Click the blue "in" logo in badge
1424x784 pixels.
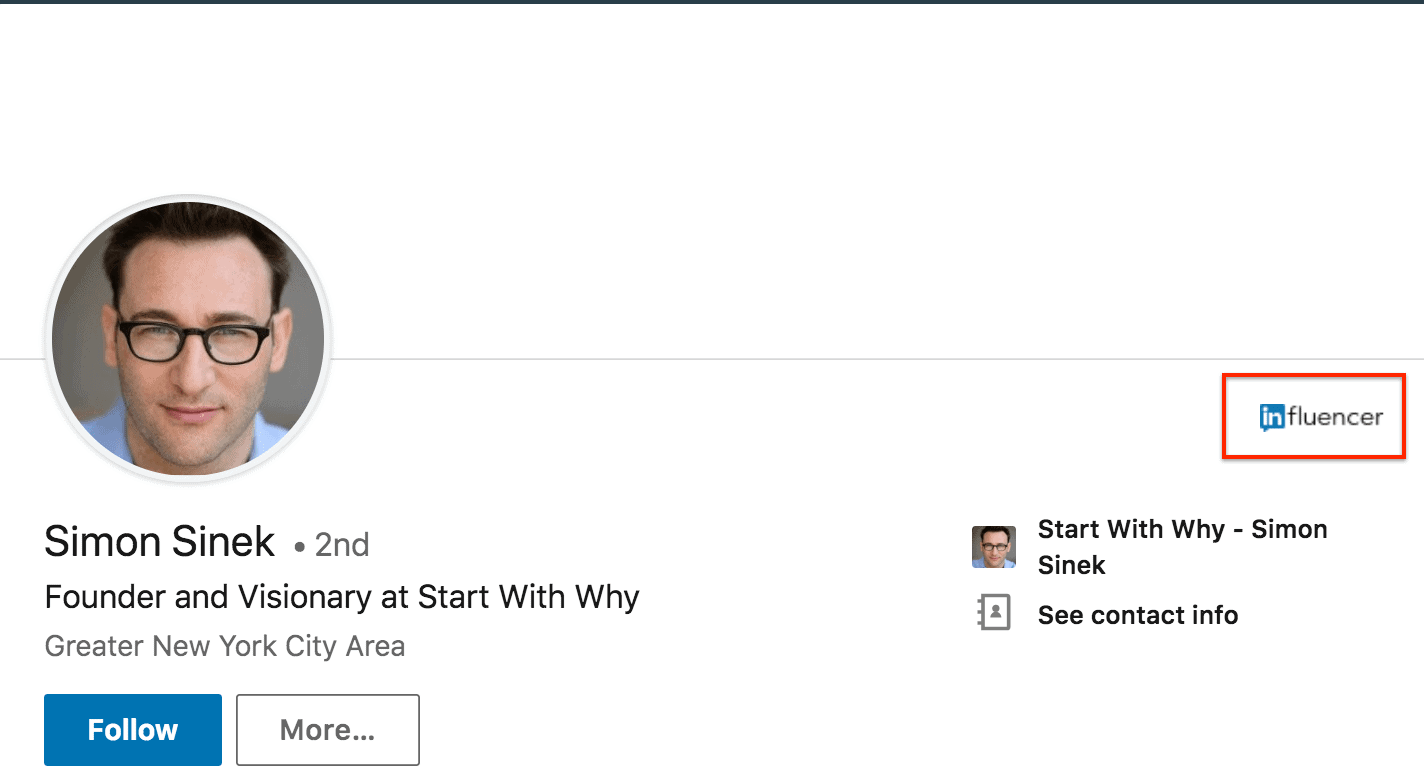tap(1272, 418)
